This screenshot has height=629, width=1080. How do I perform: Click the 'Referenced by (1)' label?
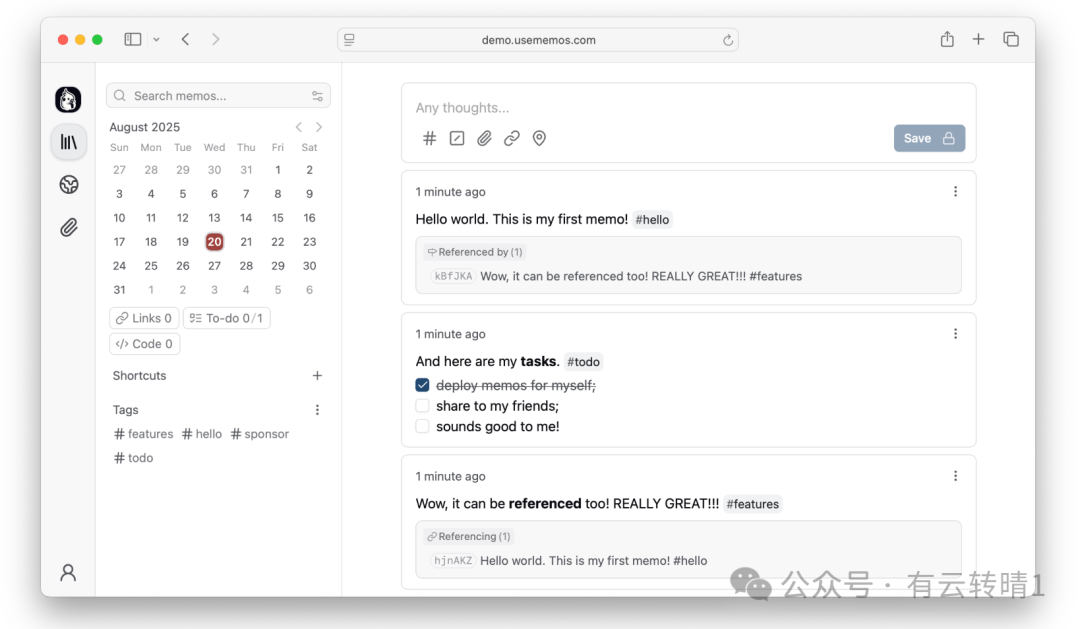[x=475, y=252]
